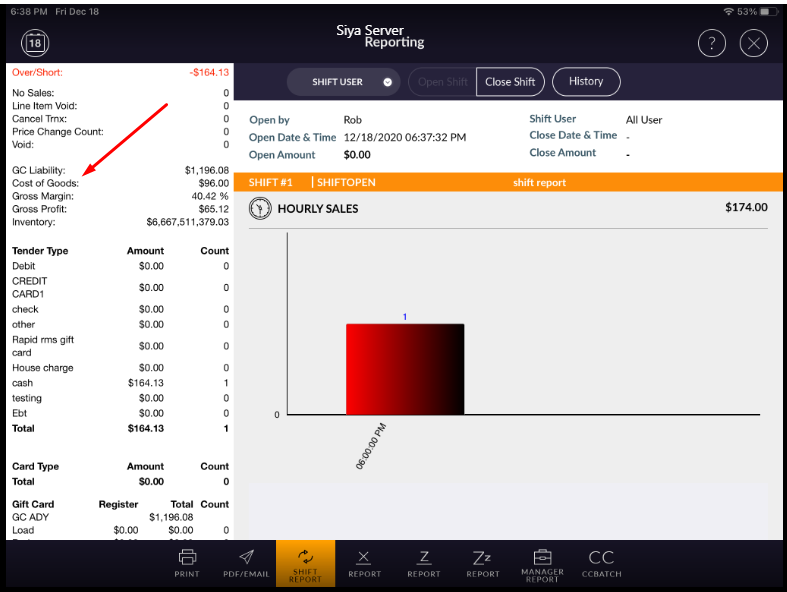Switch to the Close Shift option
This screenshot has width=787, height=592.
pos(510,82)
